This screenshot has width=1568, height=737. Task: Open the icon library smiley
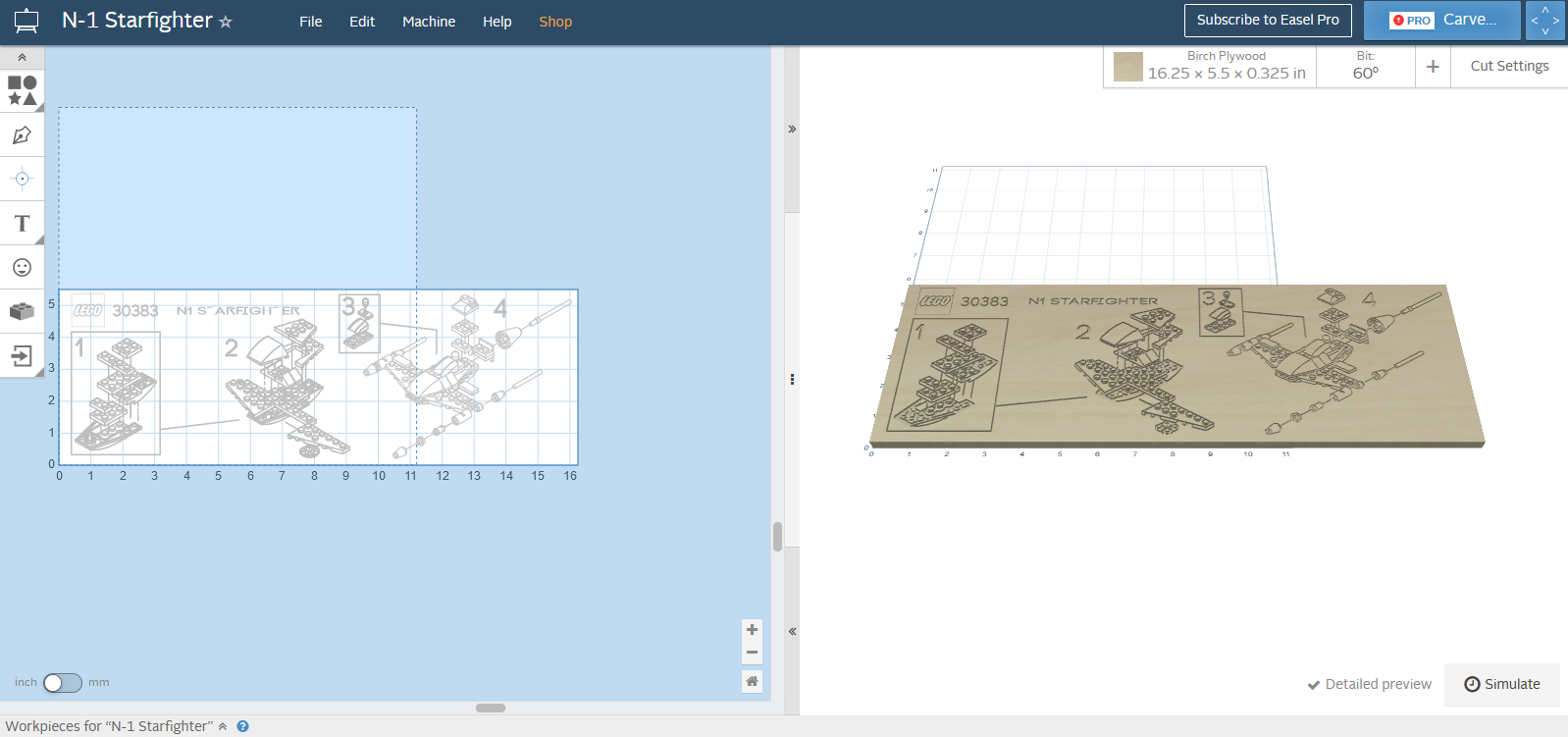pyautogui.click(x=22, y=267)
